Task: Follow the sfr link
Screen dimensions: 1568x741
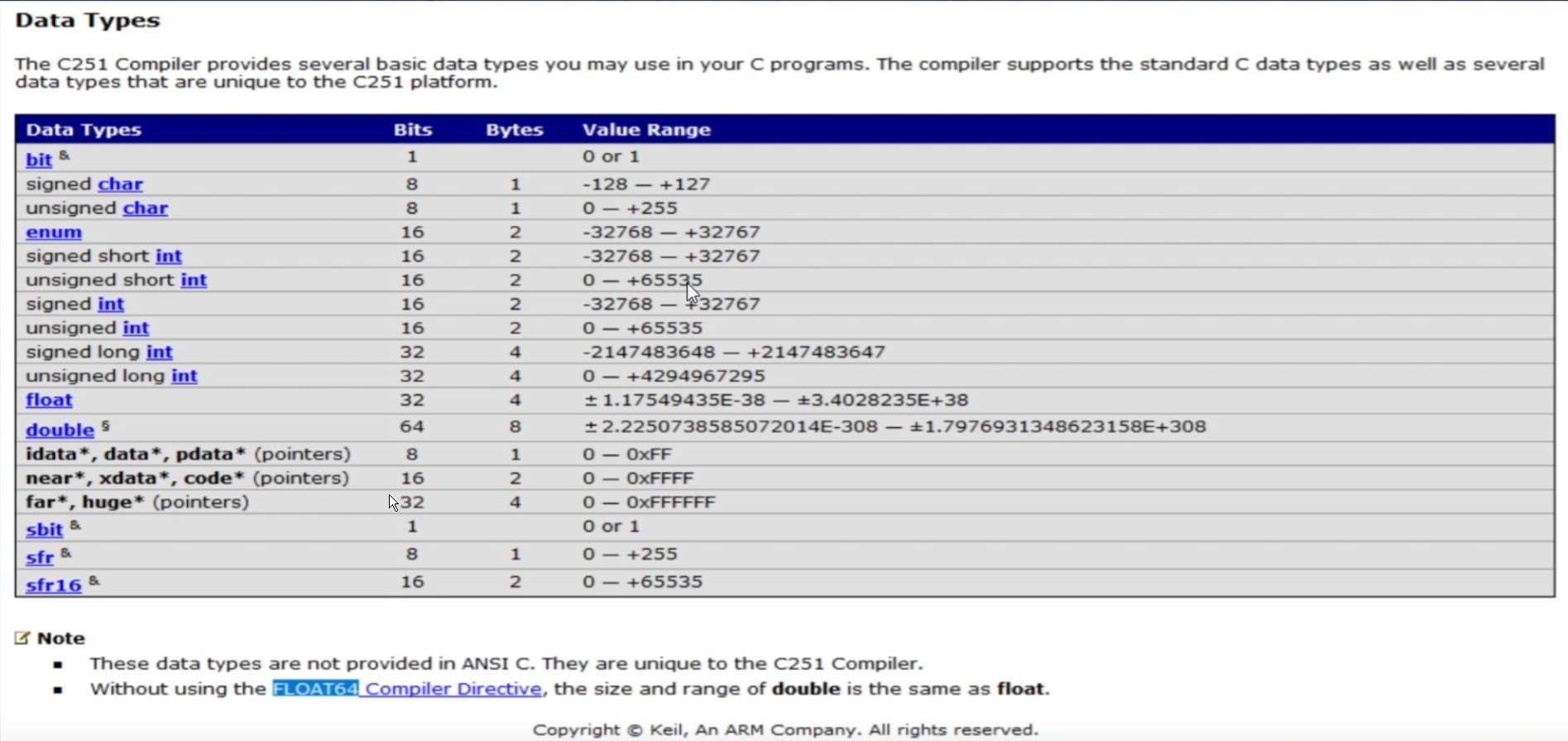Action: [x=40, y=557]
